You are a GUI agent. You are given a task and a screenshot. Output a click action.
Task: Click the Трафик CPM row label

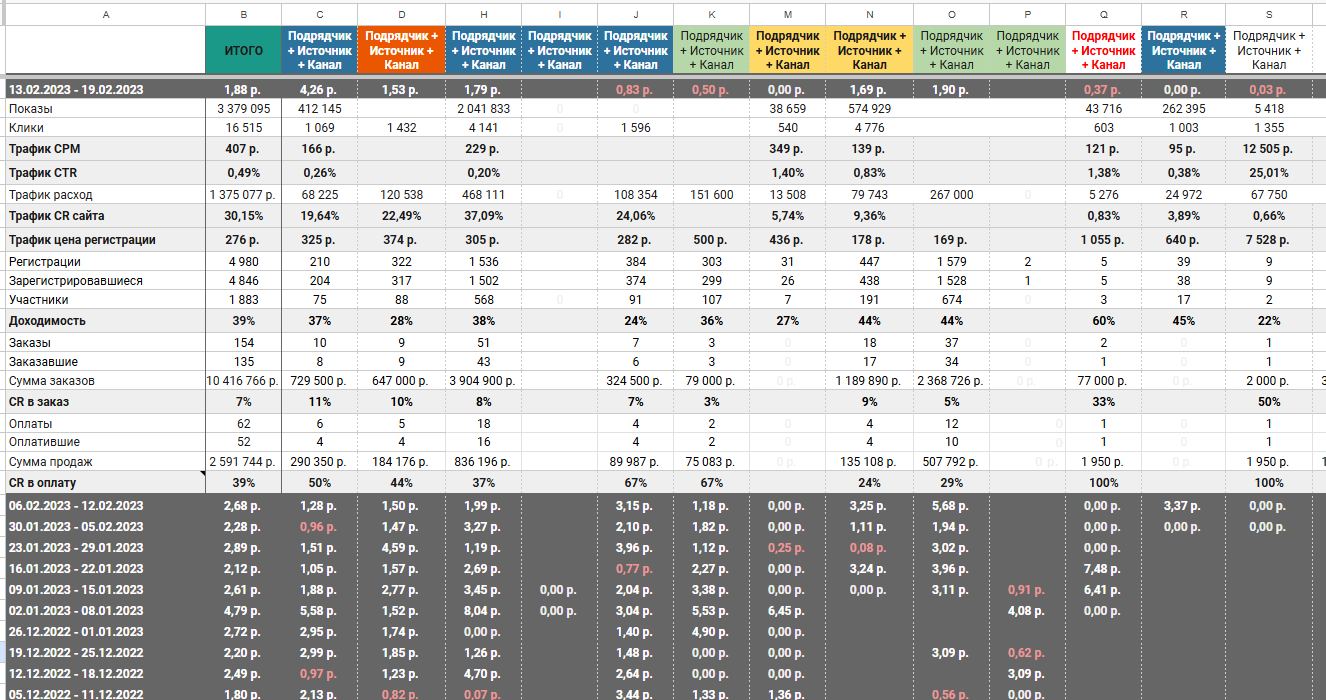pos(42,149)
